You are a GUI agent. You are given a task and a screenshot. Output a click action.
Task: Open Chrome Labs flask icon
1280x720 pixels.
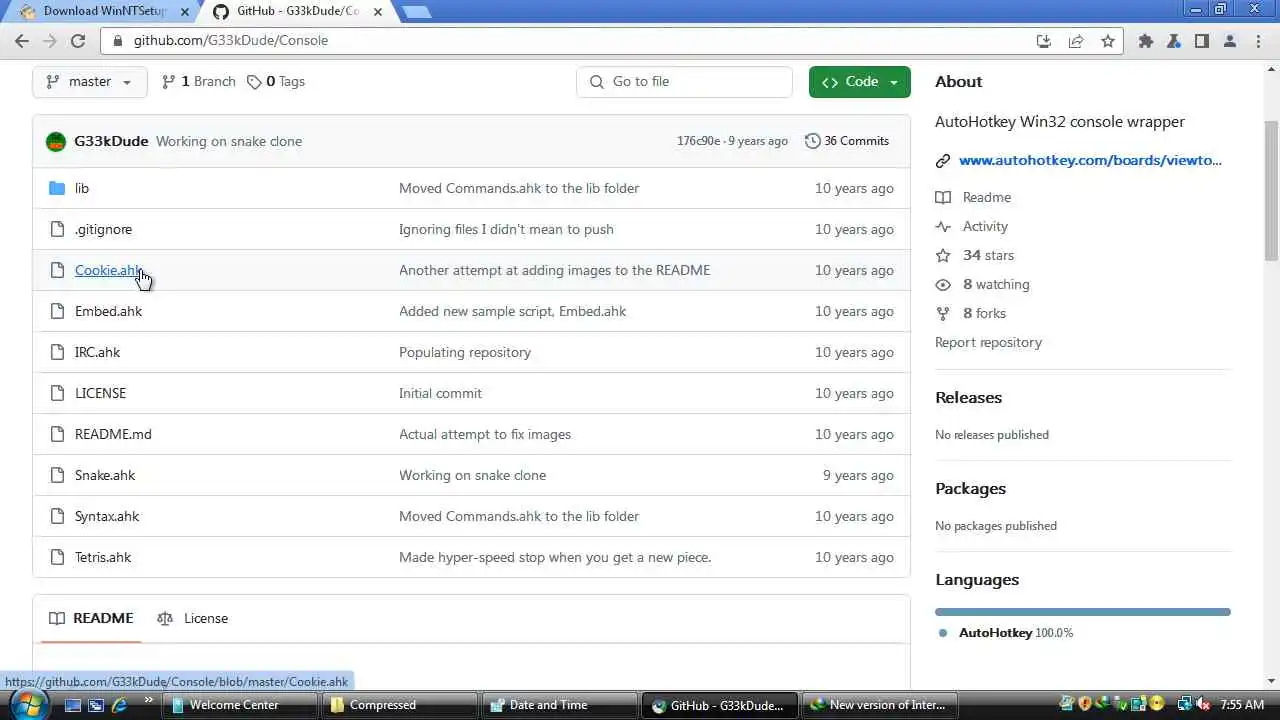click(x=1174, y=41)
